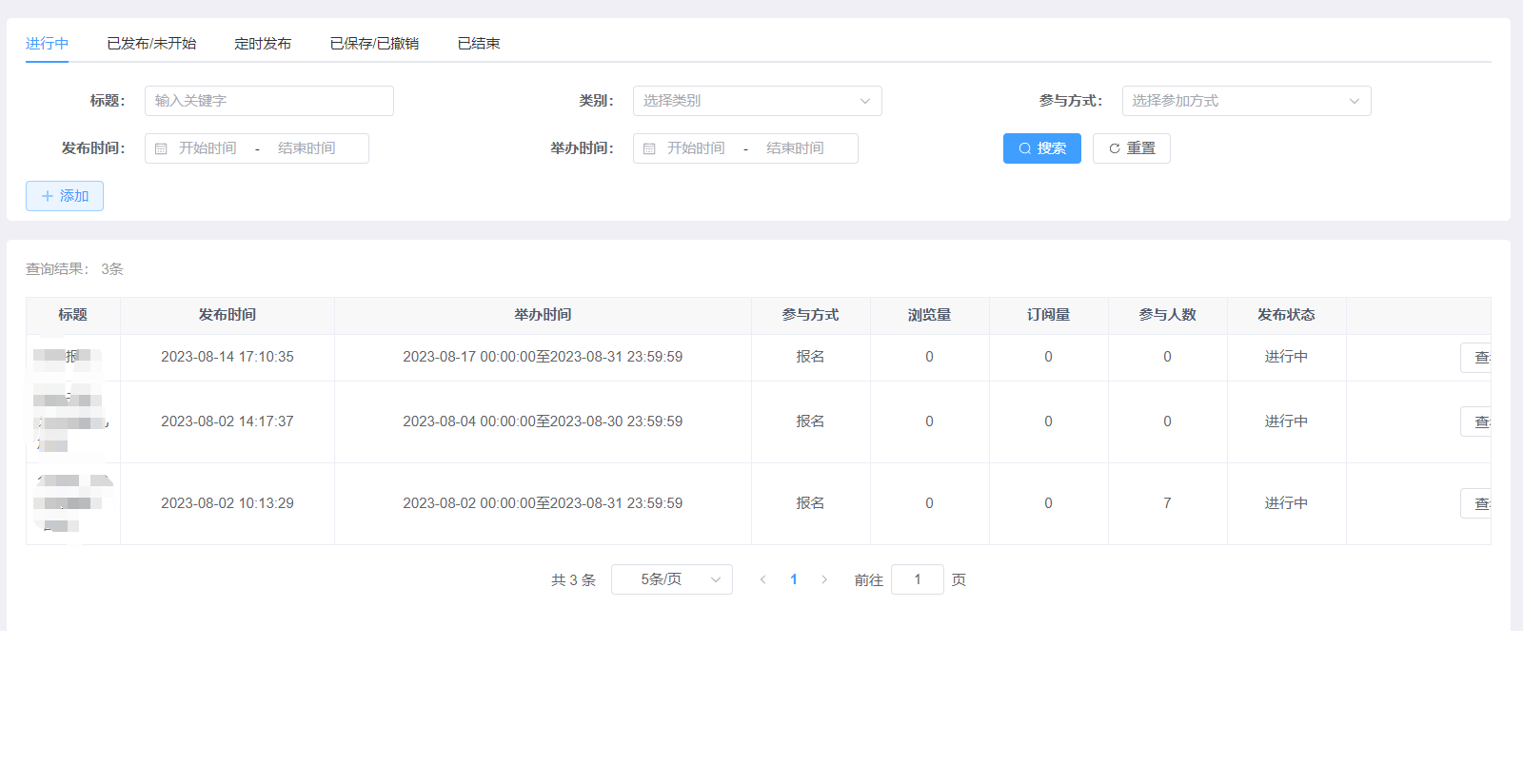Click the 标题 column header
This screenshot has width=1523, height=784.
(x=72, y=315)
